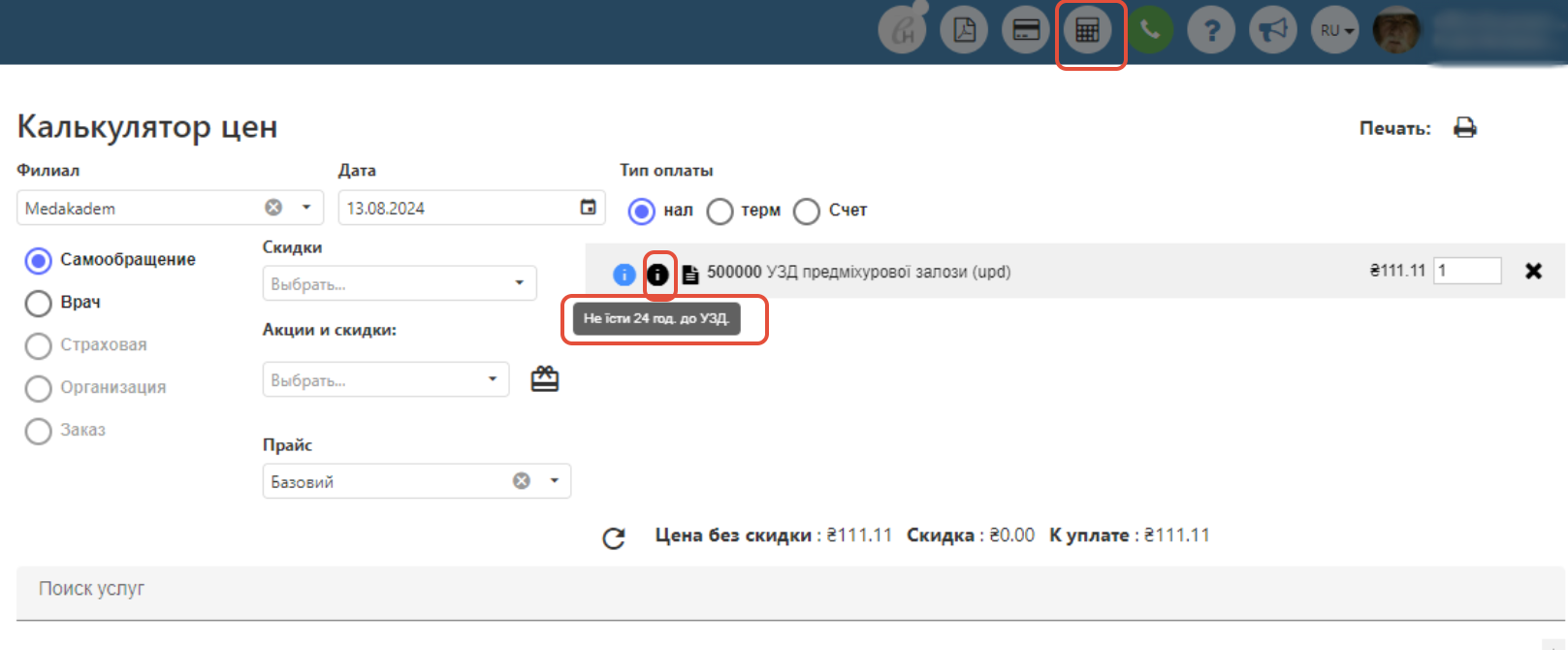
Task: Select the нал payment type
Action: point(642,211)
